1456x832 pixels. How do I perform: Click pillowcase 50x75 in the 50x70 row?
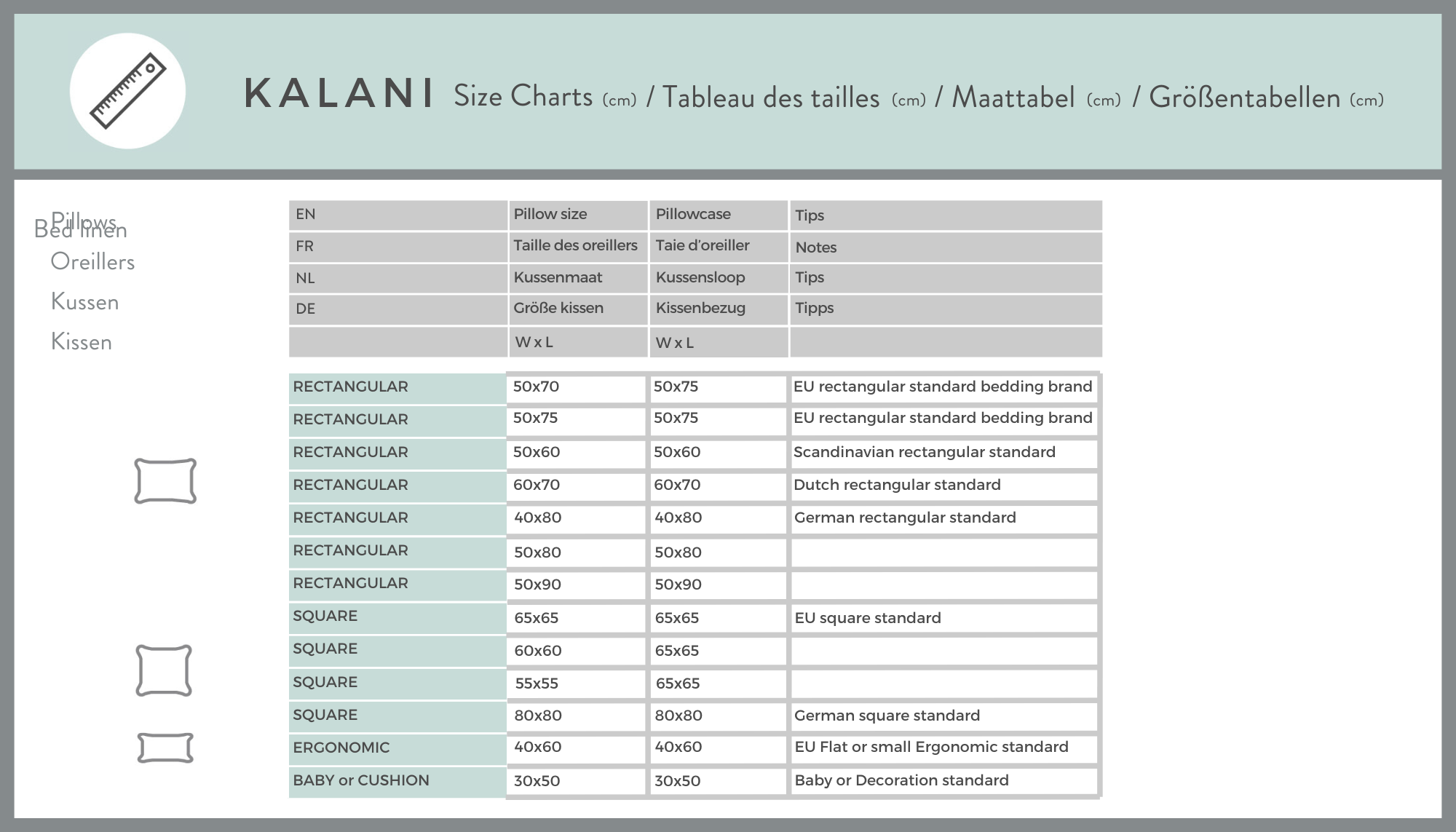(717, 388)
